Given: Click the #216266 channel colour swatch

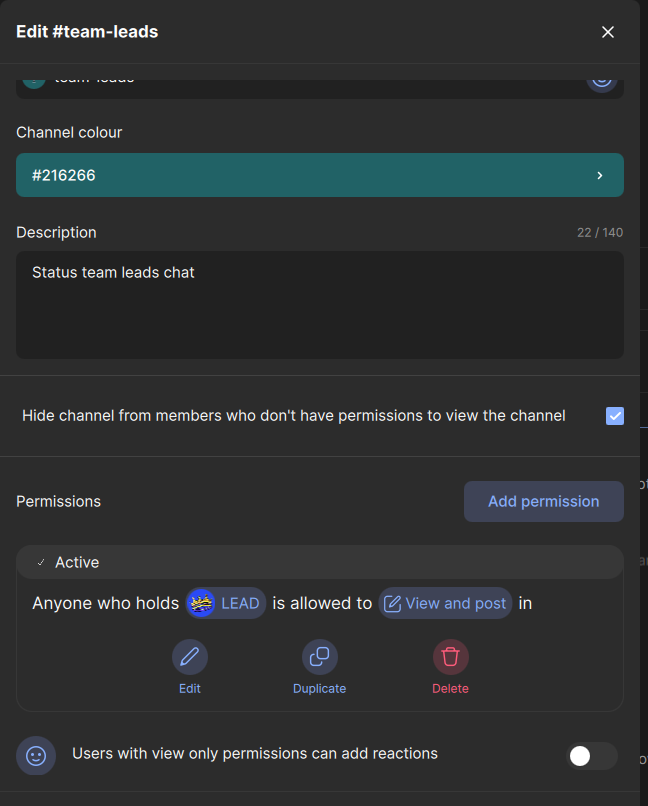Looking at the screenshot, I should tap(300, 175).
